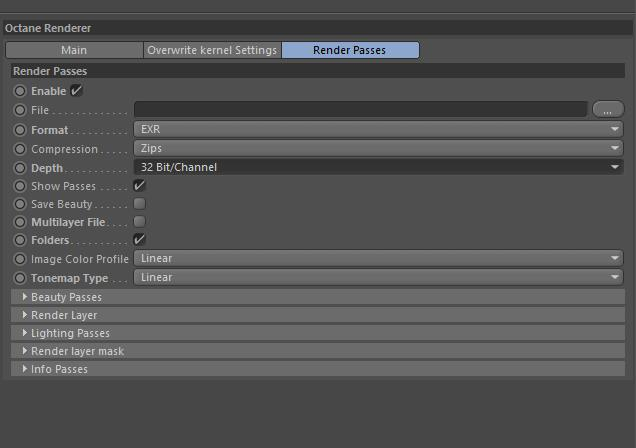Expand the Info Passes section
The height and width of the screenshot is (448, 636).
pyautogui.click(x=318, y=369)
